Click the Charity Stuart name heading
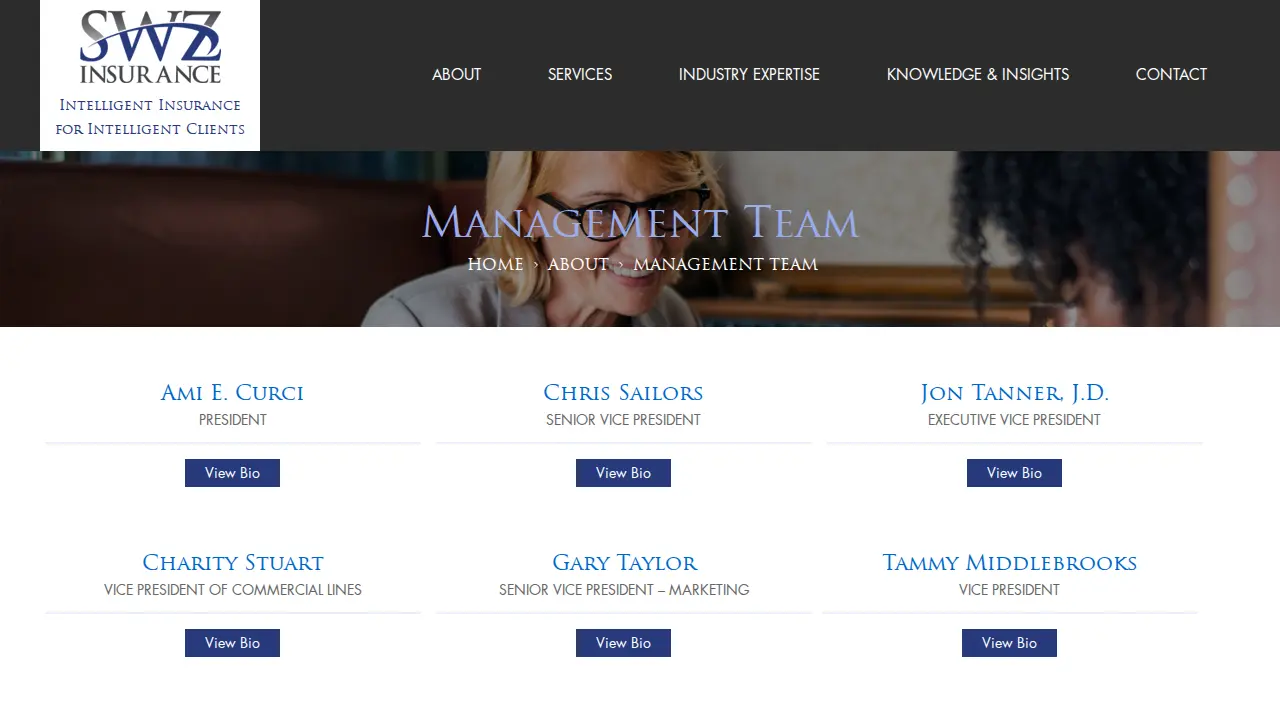Screen dimensions: 1280x720 [232, 563]
